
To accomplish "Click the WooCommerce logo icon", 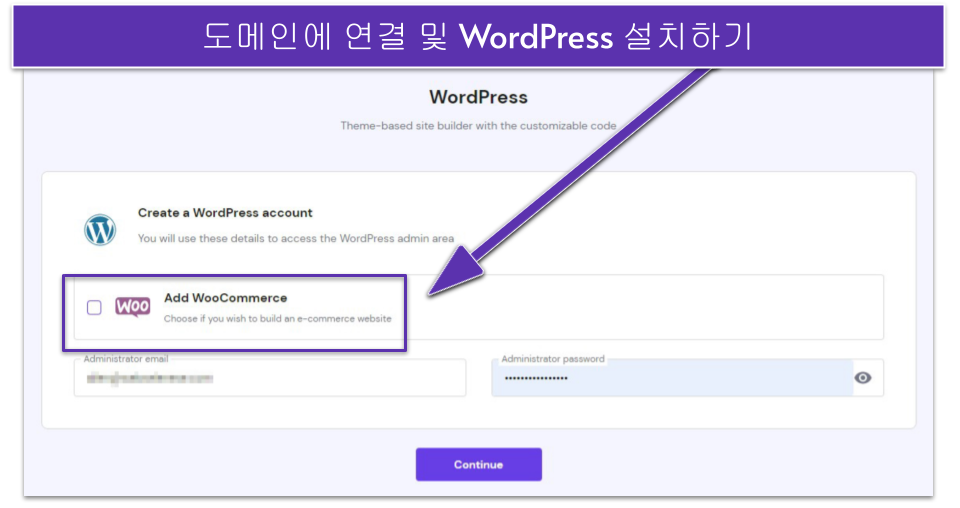I will click(x=132, y=307).
